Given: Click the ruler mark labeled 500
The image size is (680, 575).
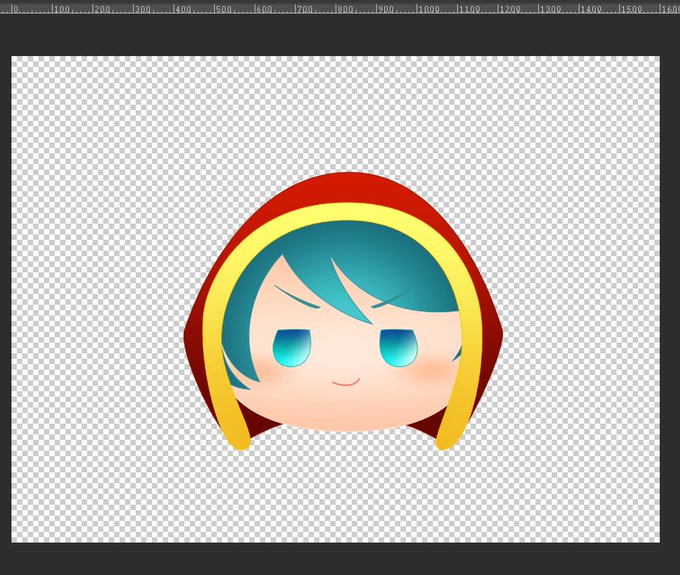Looking at the screenshot, I should (222, 8).
